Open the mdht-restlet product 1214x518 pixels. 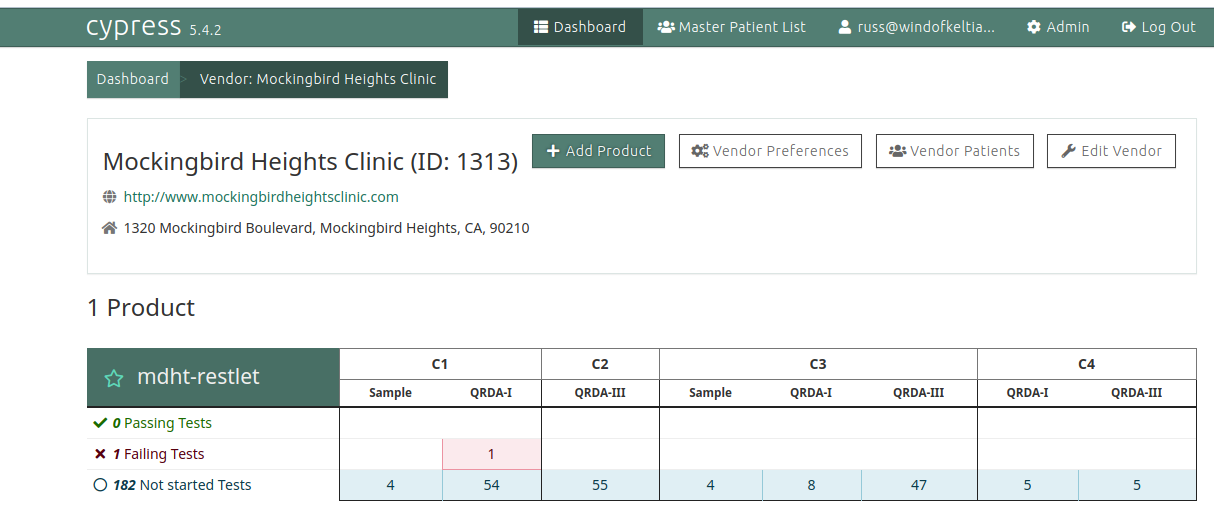coord(198,377)
